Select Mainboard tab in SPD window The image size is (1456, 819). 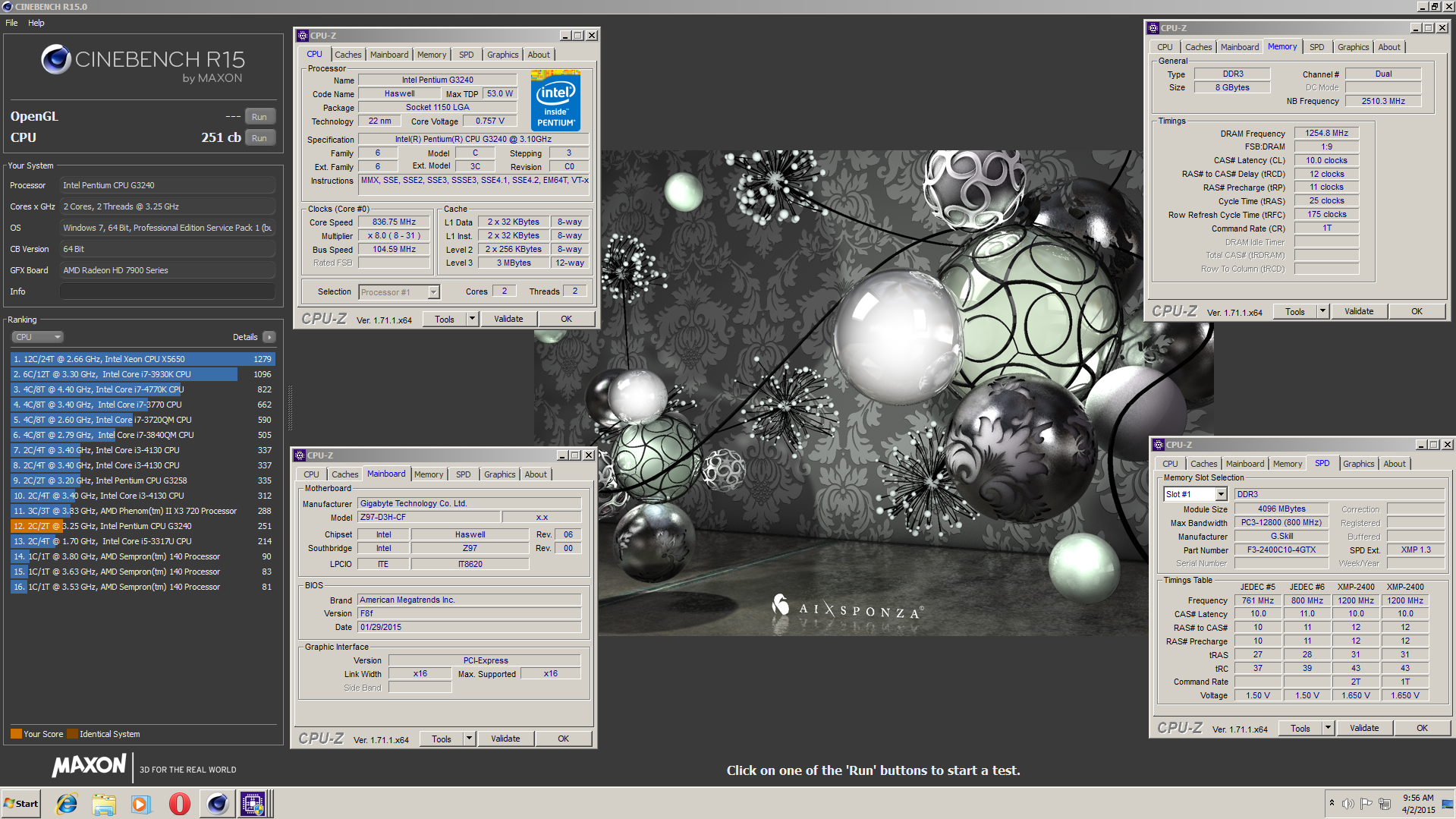1245,464
